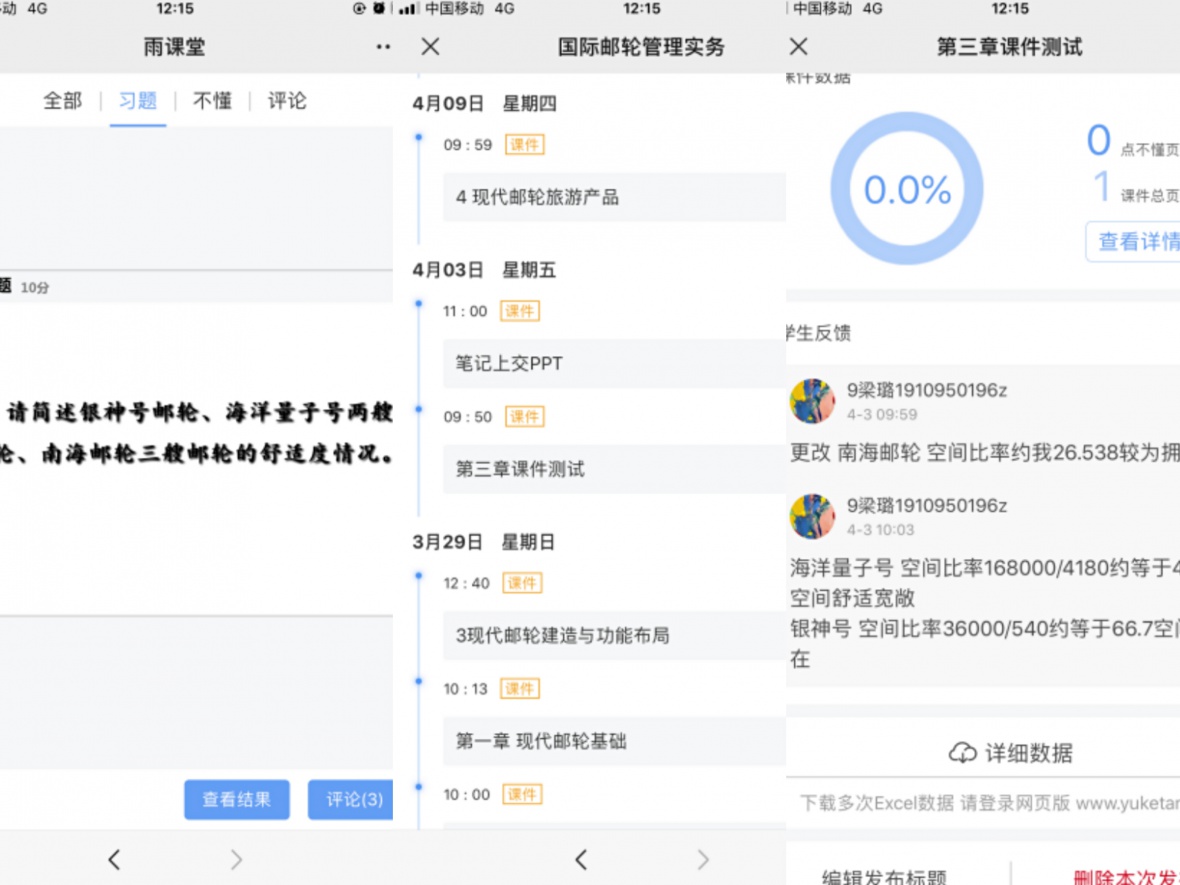Click the 0.0% progress ring chart
Viewport: 1180px width, 885px height.
(x=907, y=189)
